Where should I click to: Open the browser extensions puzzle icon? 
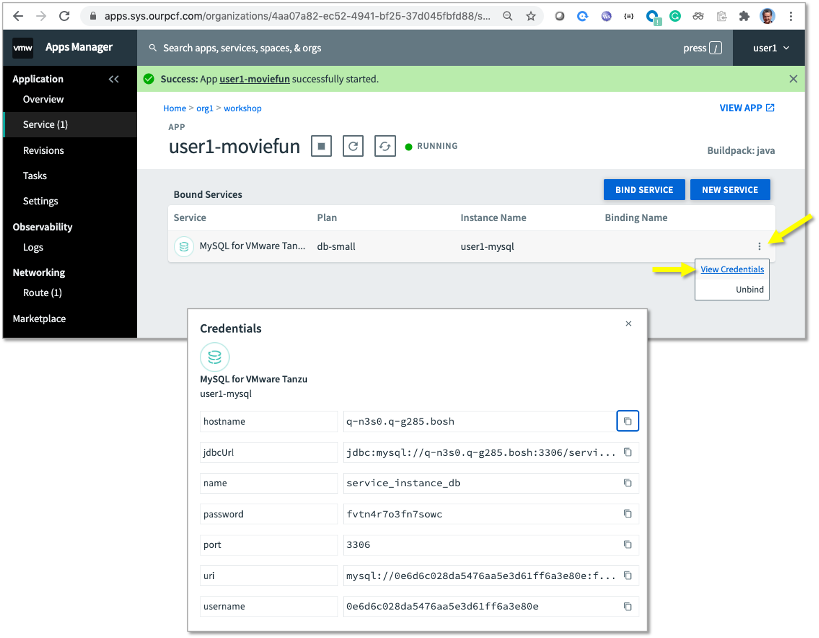coord(744,16)
